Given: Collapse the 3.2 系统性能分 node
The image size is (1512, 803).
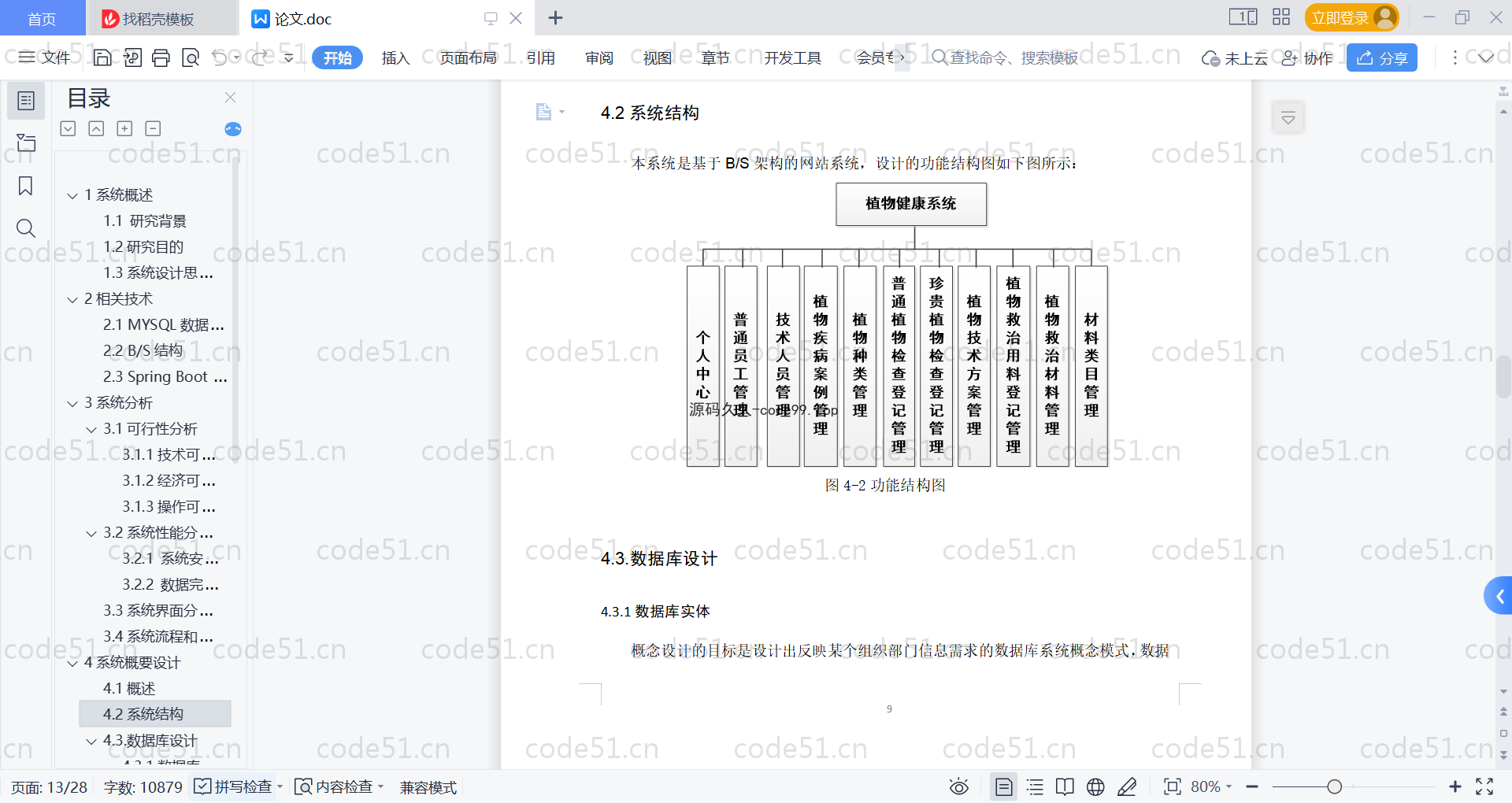Looking at the screenshot, I should coord(91,533).
